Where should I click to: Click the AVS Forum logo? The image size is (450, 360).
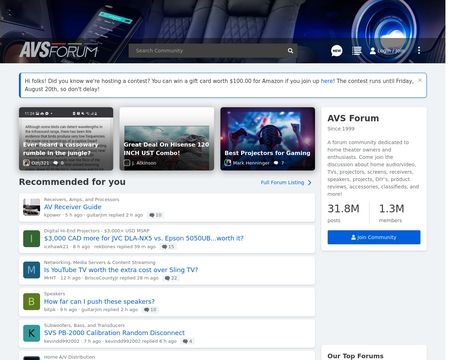[59, 50]
